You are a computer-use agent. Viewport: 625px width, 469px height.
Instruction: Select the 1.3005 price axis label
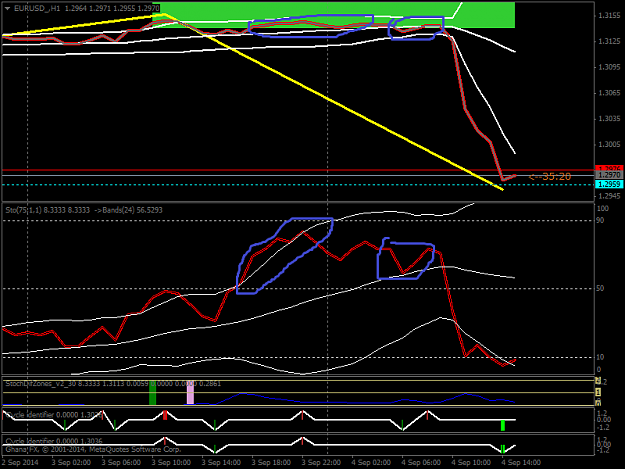609,145
